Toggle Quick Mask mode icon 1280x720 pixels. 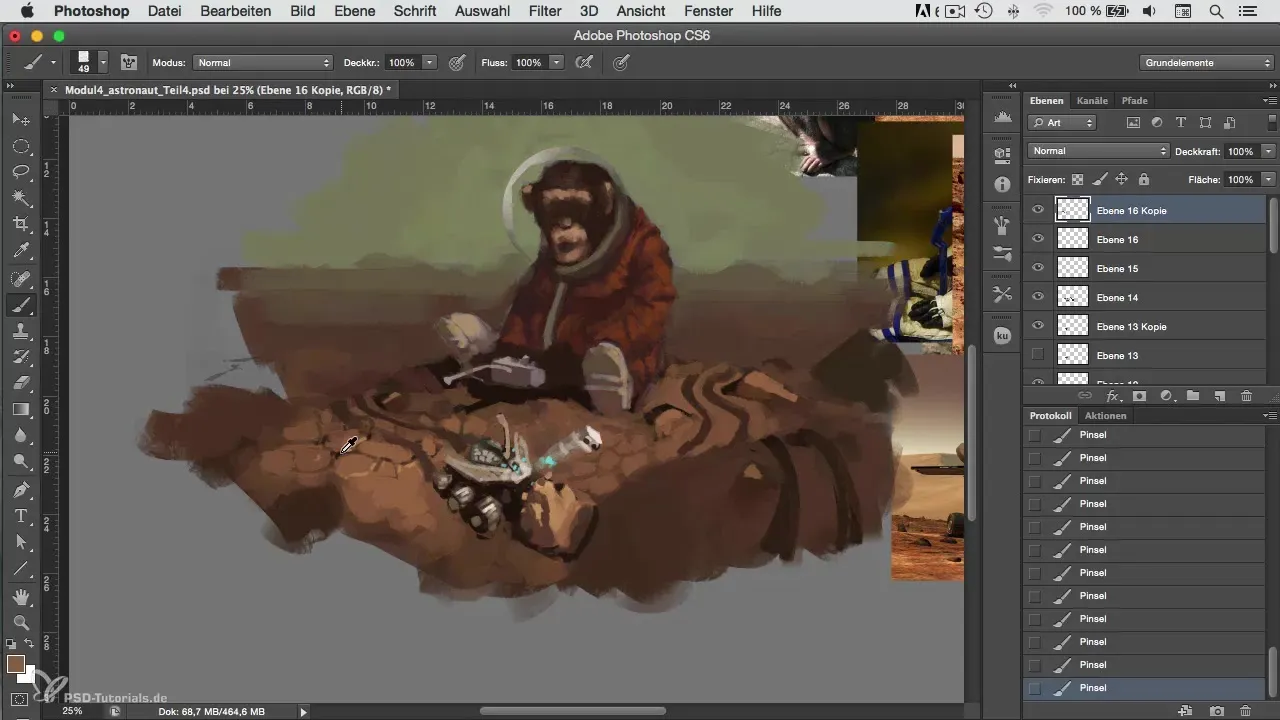click(x=20, y=699)
